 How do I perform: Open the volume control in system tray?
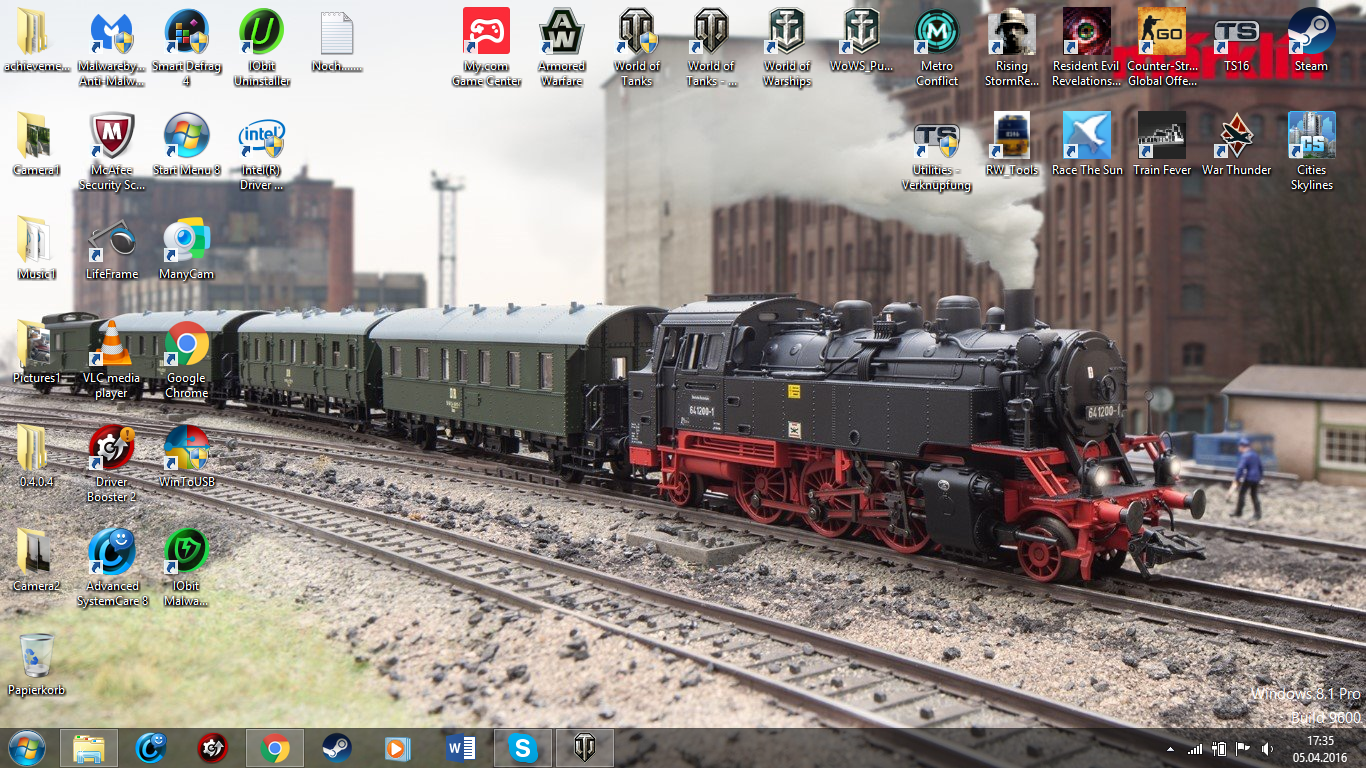[x=1267, y=749]
